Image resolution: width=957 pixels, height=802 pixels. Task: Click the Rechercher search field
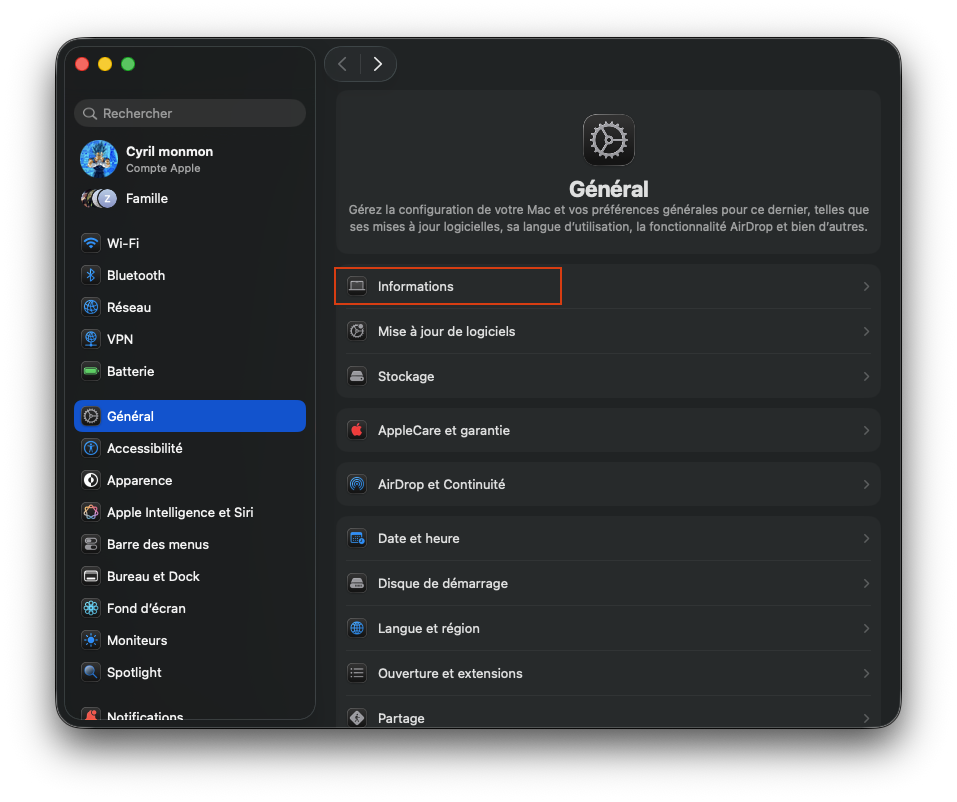[x=190, y=114]
